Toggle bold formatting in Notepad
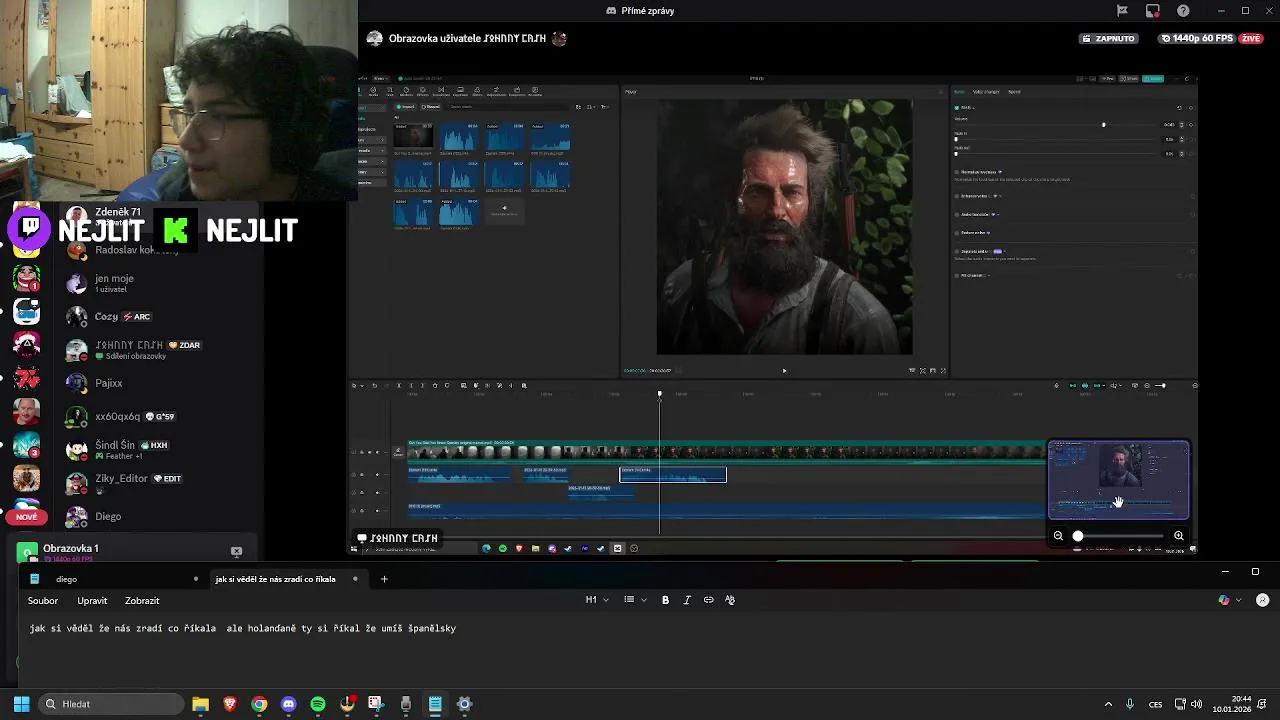Screen dimensions: 1280x720 click(665, 600)
